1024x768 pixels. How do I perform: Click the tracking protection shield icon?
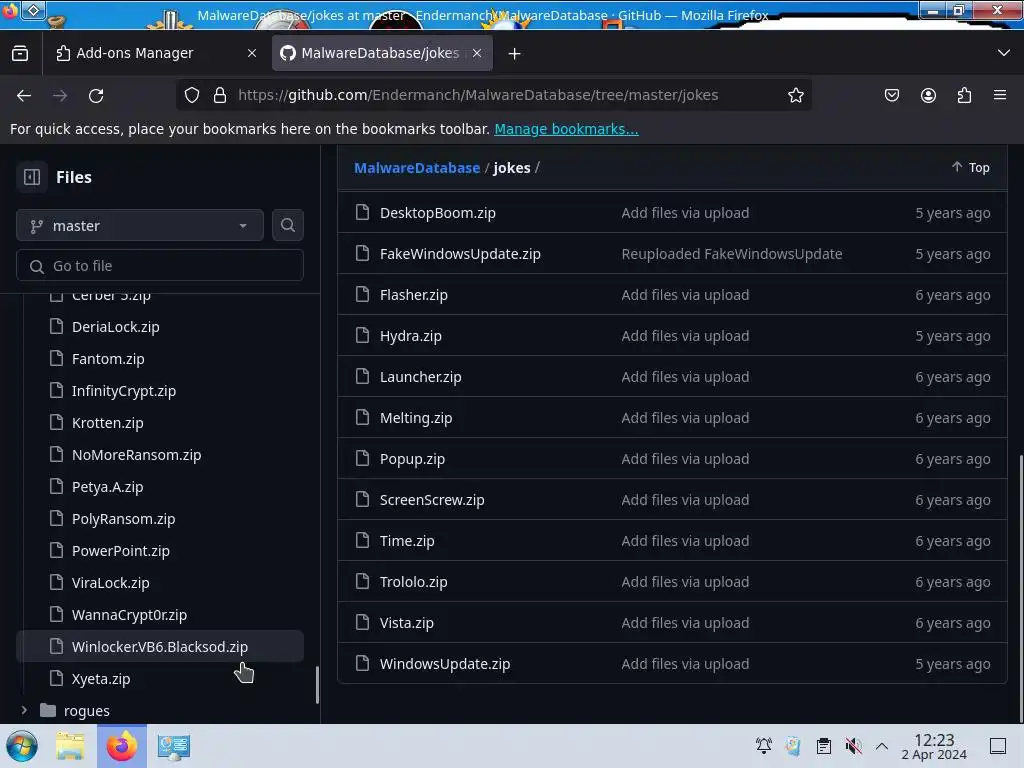[191, 95]
